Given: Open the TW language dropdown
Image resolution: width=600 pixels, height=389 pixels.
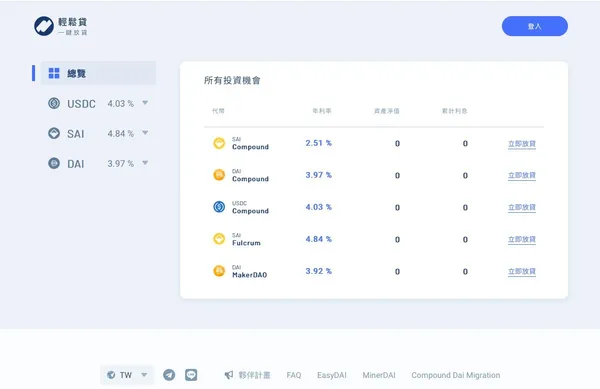Looking at the screenshot, I should [127, 375].
